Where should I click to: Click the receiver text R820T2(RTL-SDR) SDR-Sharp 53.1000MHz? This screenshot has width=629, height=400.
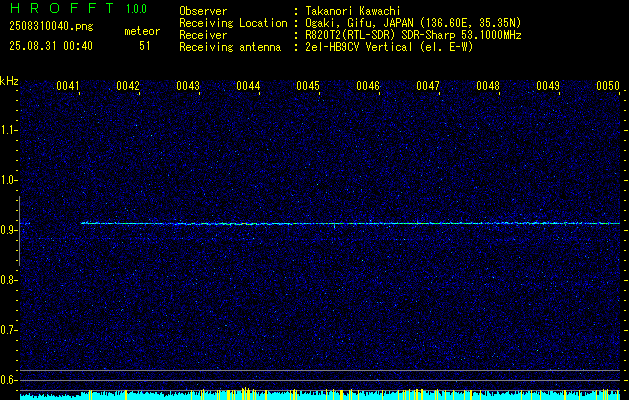pyautogui.click(x=413, y=35)
